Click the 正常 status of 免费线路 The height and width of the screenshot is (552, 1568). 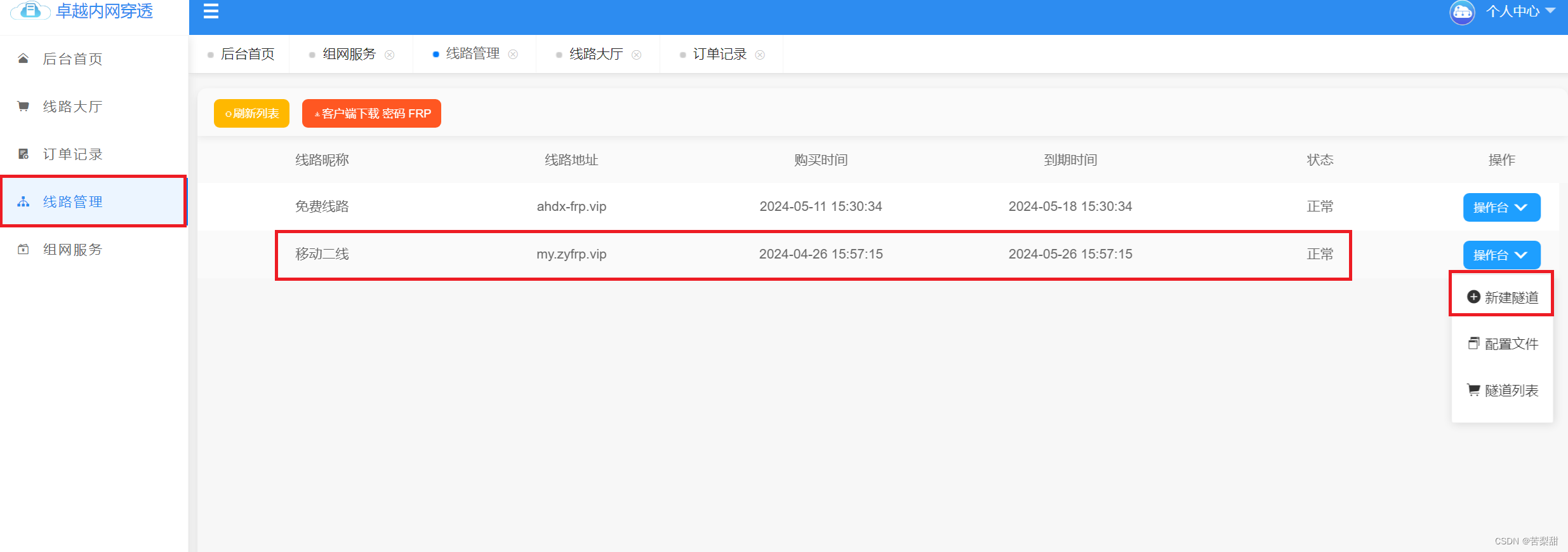(1320, 206)
